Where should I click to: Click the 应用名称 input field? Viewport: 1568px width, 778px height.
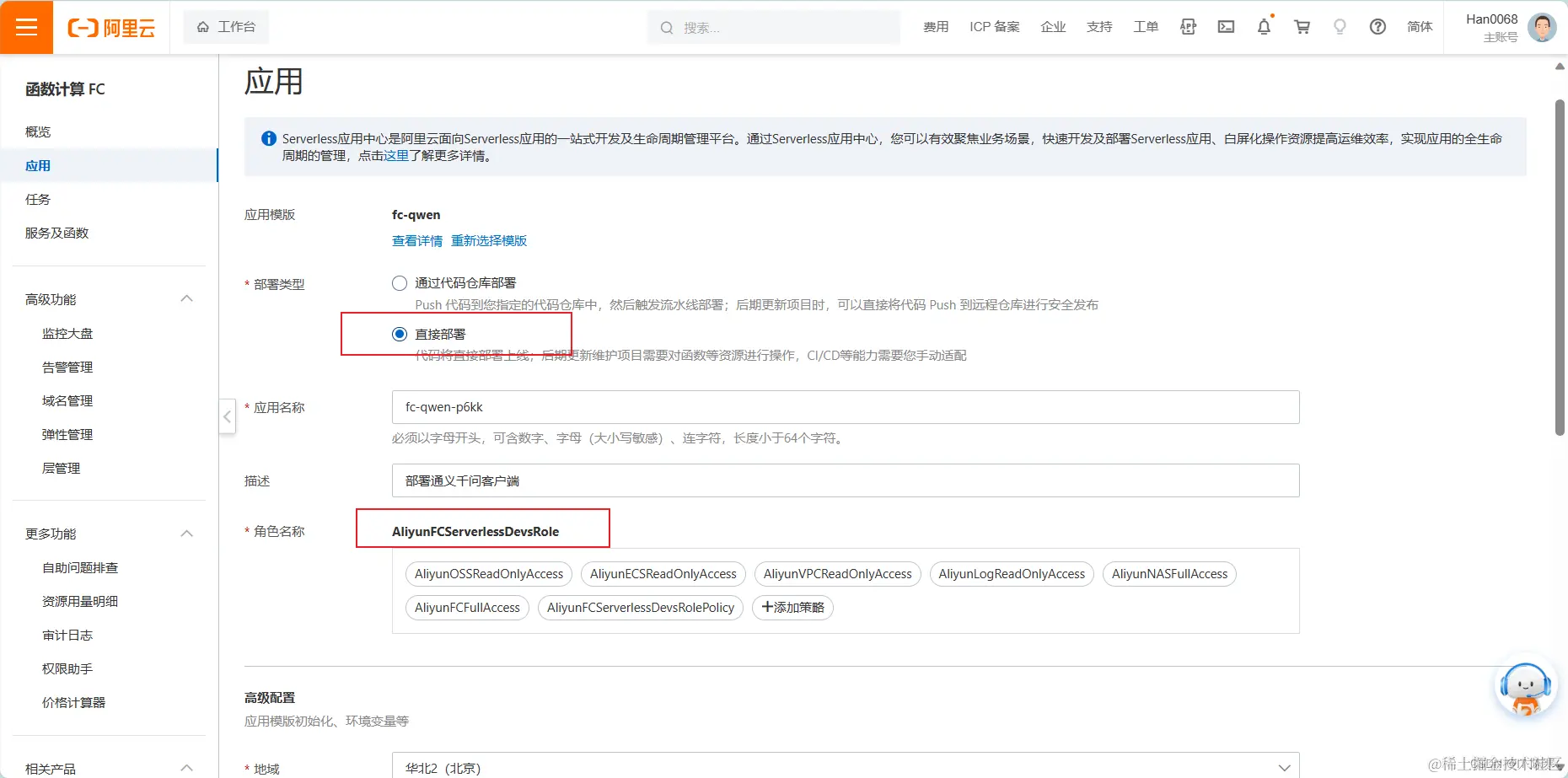click(x=846, y=407)
